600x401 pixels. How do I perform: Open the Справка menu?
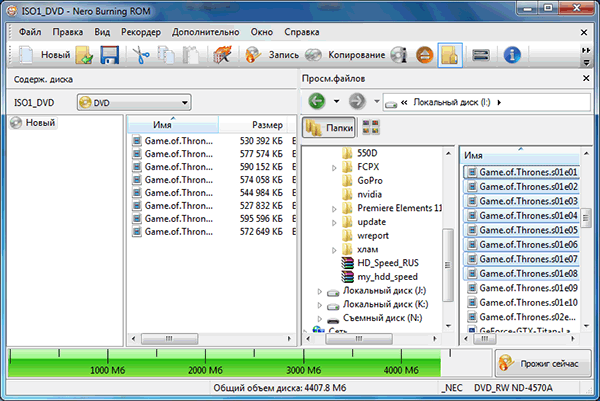(302, 32)
